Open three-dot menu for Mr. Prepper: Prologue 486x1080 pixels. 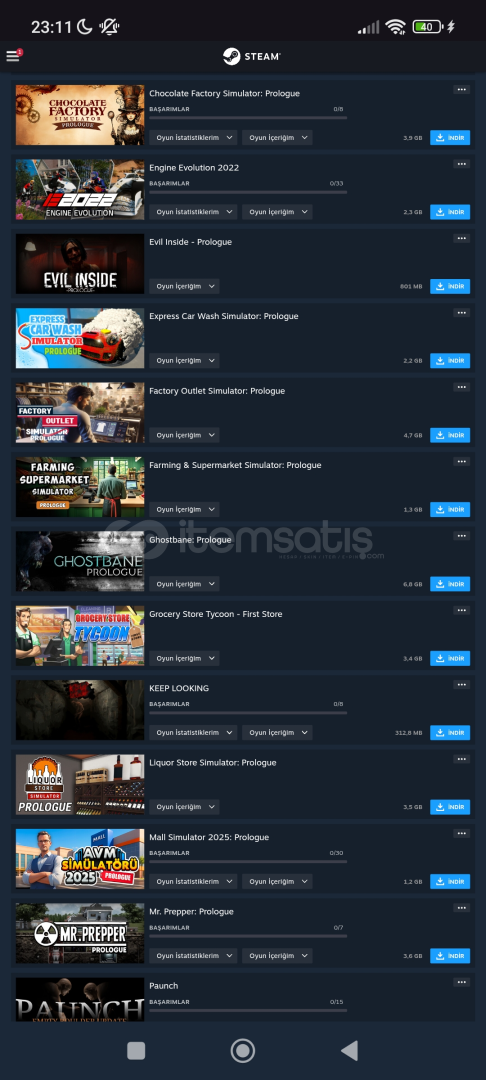[x=461, y=908]
